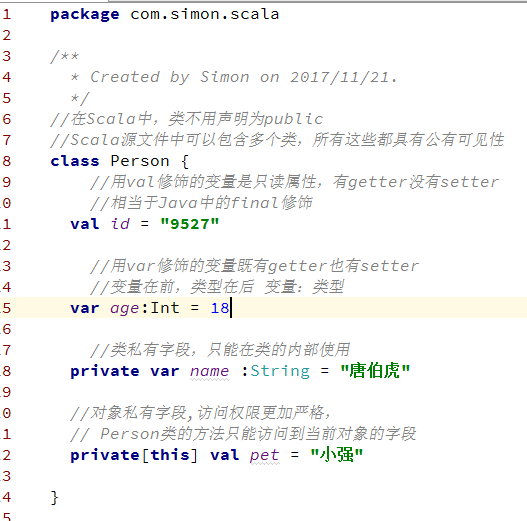
Task: Click comment '//类私有字段' line
Action: 220,350
